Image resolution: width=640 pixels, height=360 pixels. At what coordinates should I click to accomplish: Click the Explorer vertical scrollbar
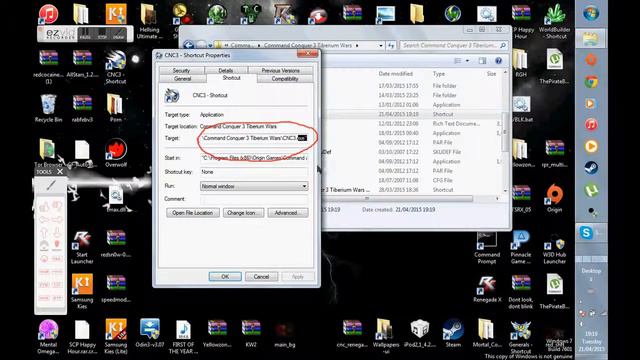[x=505, y=131]
